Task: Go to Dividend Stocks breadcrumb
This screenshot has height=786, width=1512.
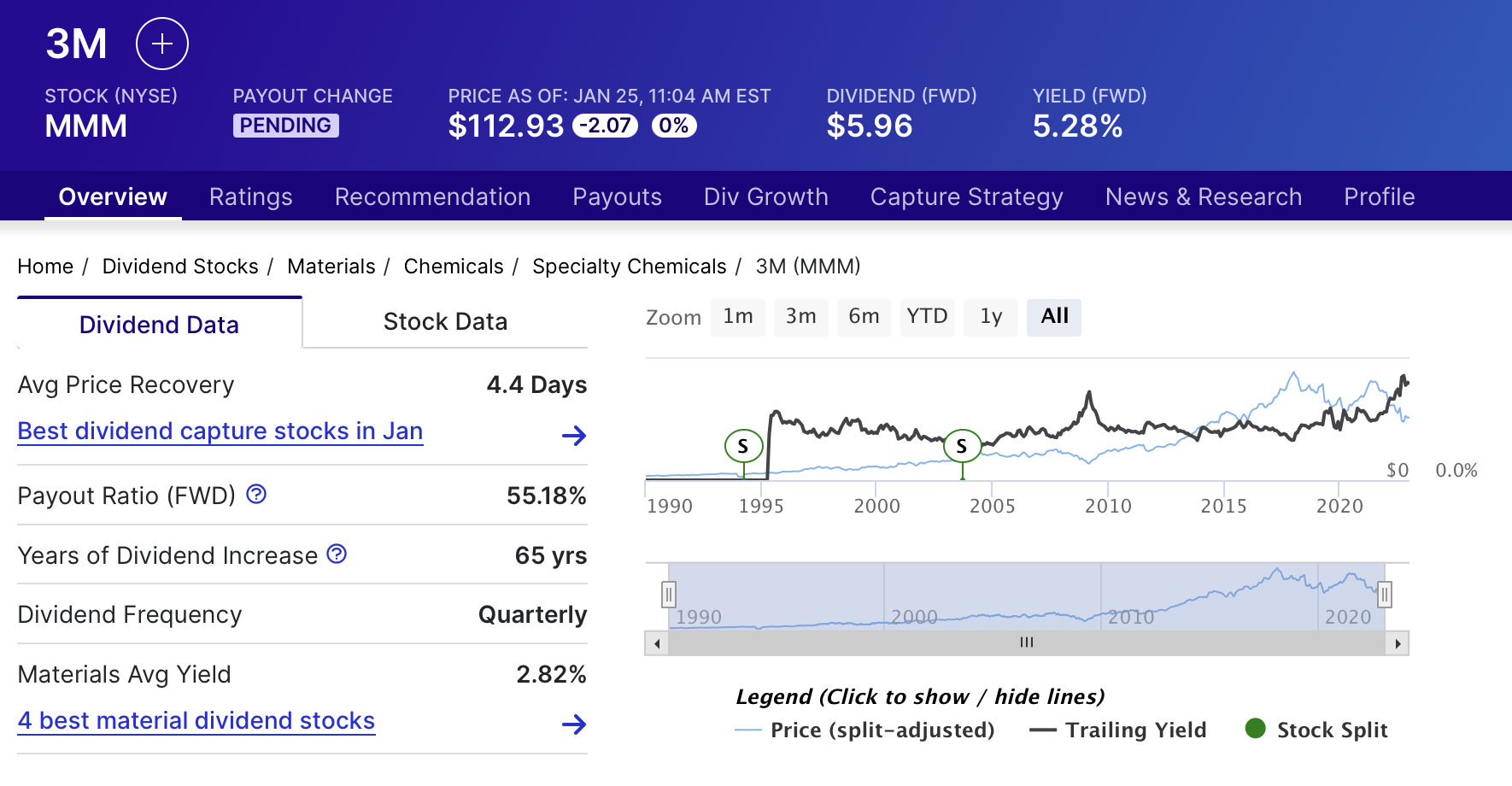Action: coord(180,267)
